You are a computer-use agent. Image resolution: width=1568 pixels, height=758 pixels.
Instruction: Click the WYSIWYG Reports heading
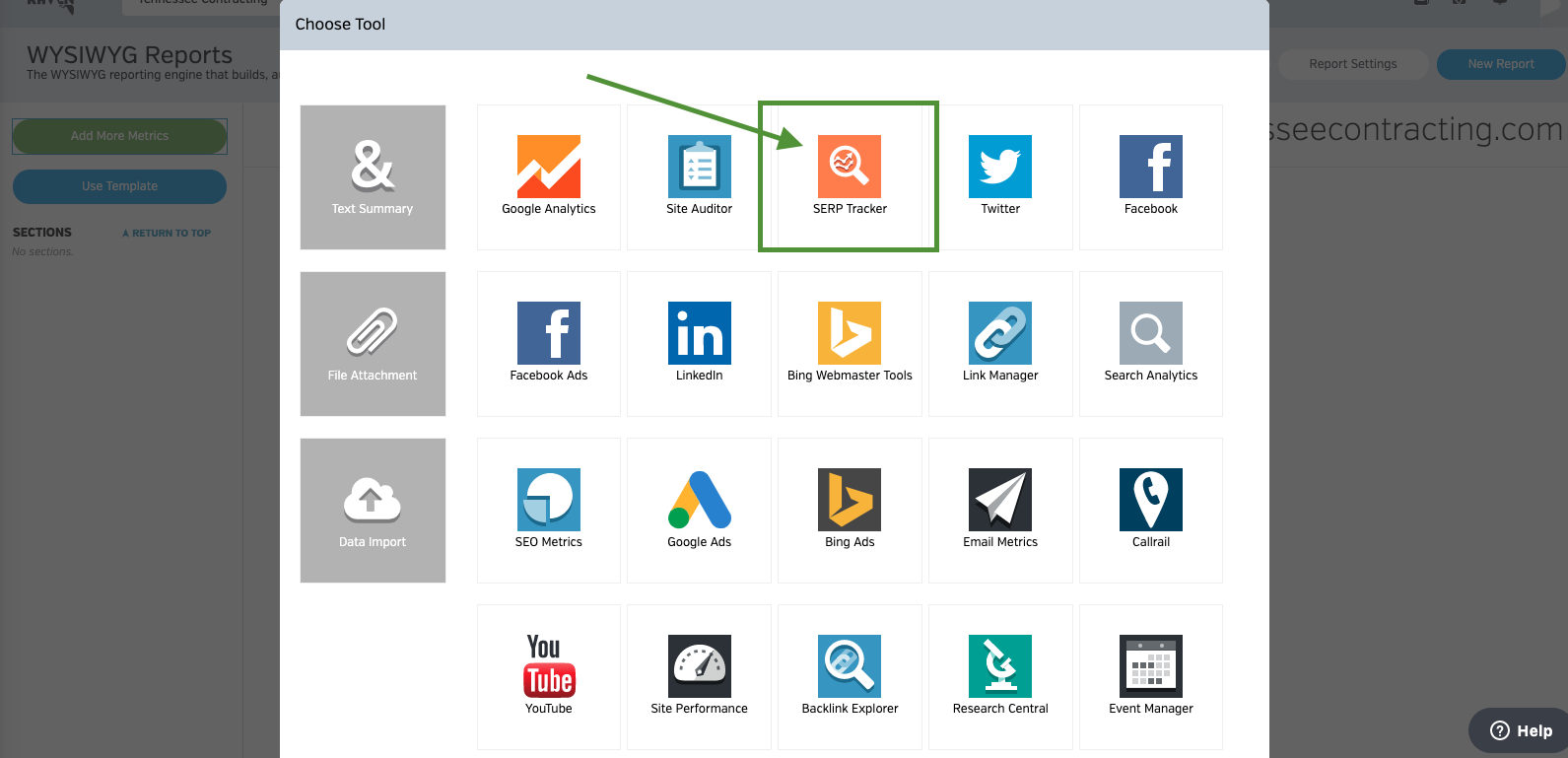[130, 55]
